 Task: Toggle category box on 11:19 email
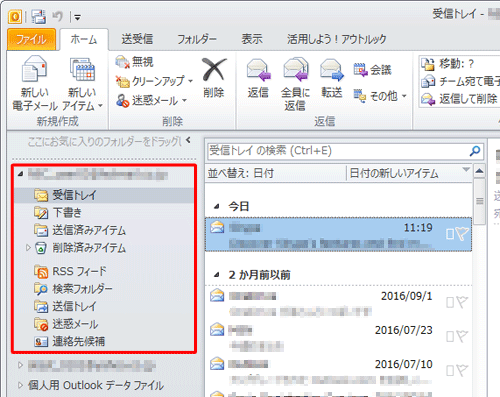point(450,234)
